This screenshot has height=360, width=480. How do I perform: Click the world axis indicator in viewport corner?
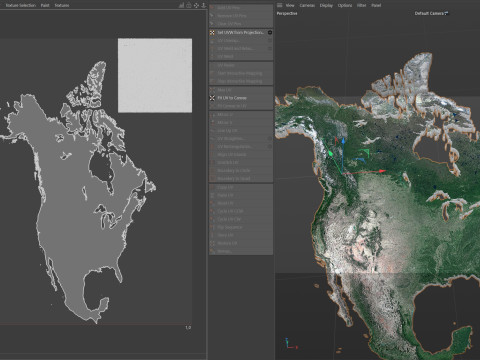pyautogui.click(x=290, y=344)
